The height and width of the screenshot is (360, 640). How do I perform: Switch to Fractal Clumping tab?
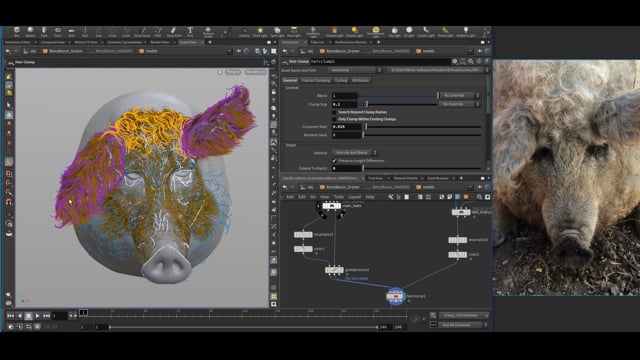tap(316, 80)
